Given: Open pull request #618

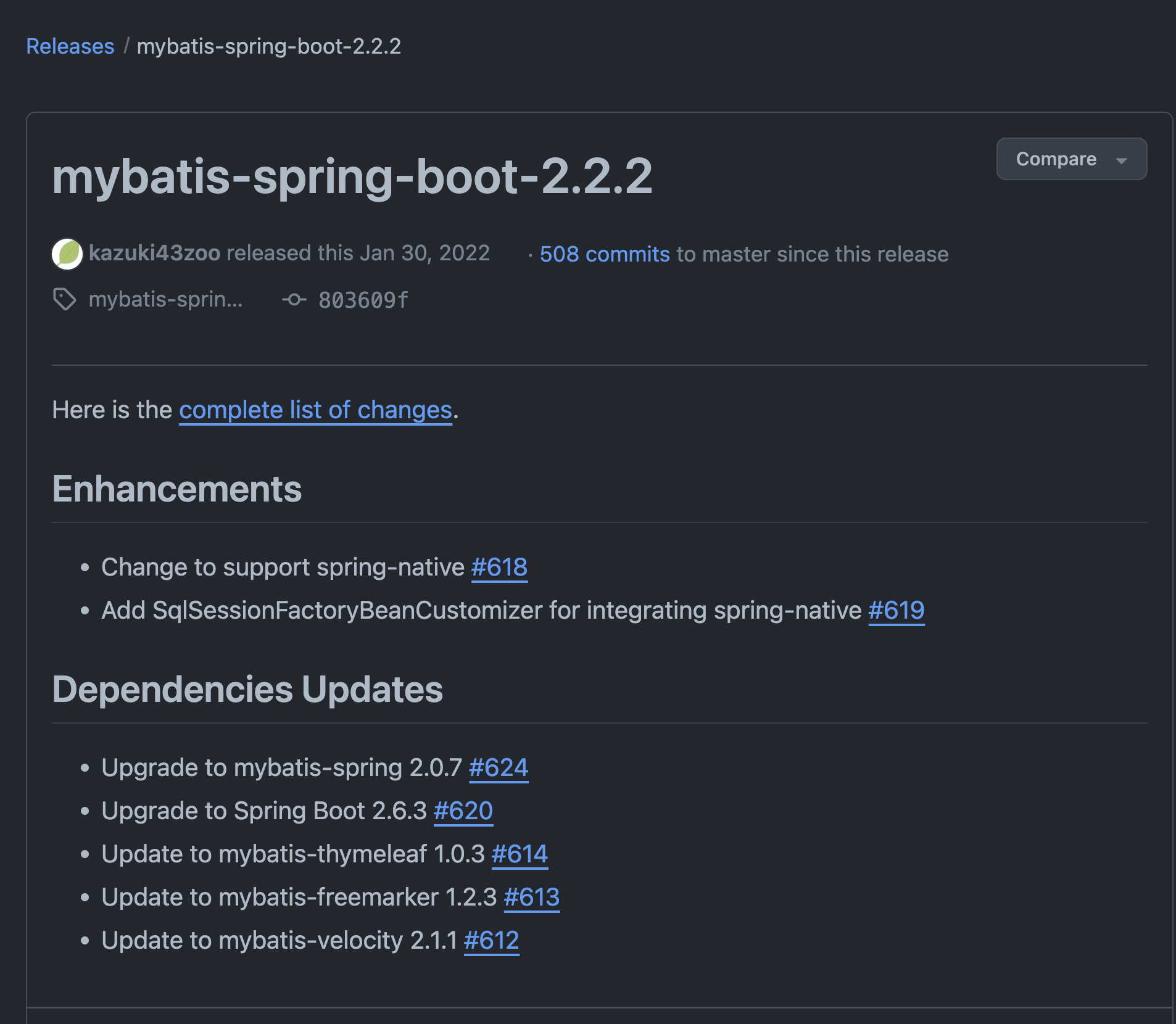Looking at the screenshot, I should 499,568.
